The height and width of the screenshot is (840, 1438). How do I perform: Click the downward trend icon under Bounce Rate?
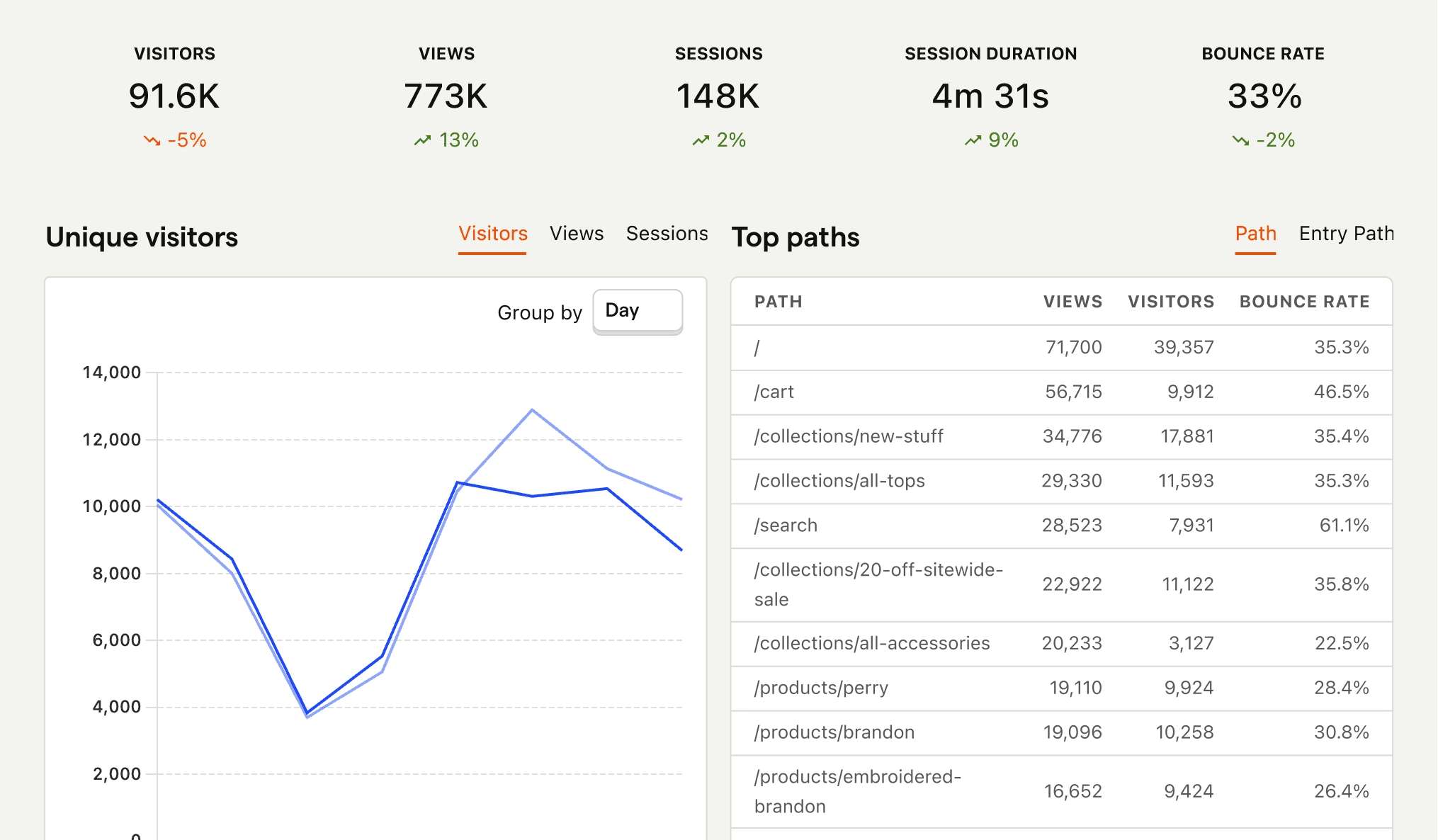click(x=1240, y=140)
